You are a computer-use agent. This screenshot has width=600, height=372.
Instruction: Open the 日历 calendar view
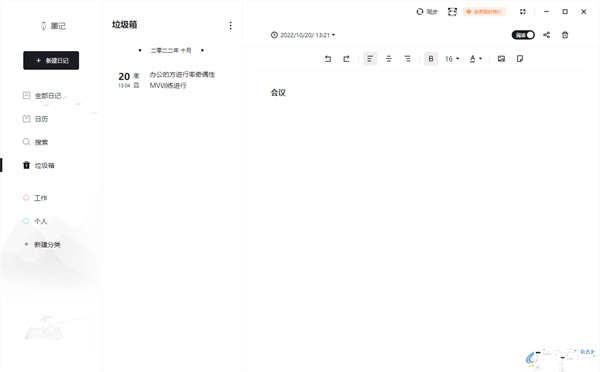coord(35,119)
